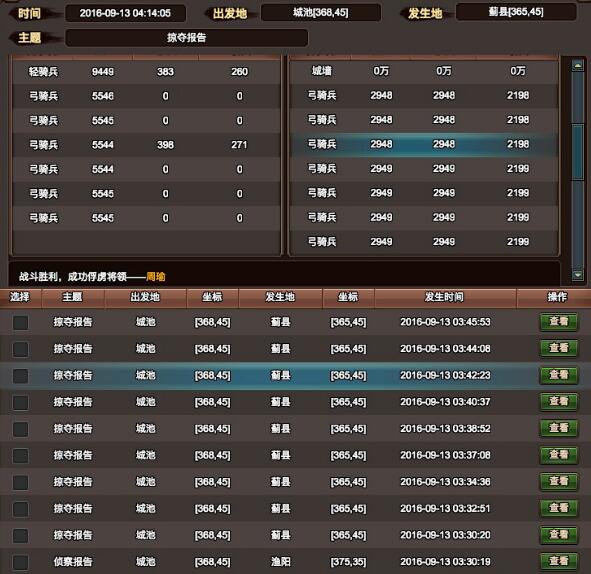Tick checkbox for the 03:45:53 report
The image size is (591, 574).
pyautogui.click(x=20, y=323)
